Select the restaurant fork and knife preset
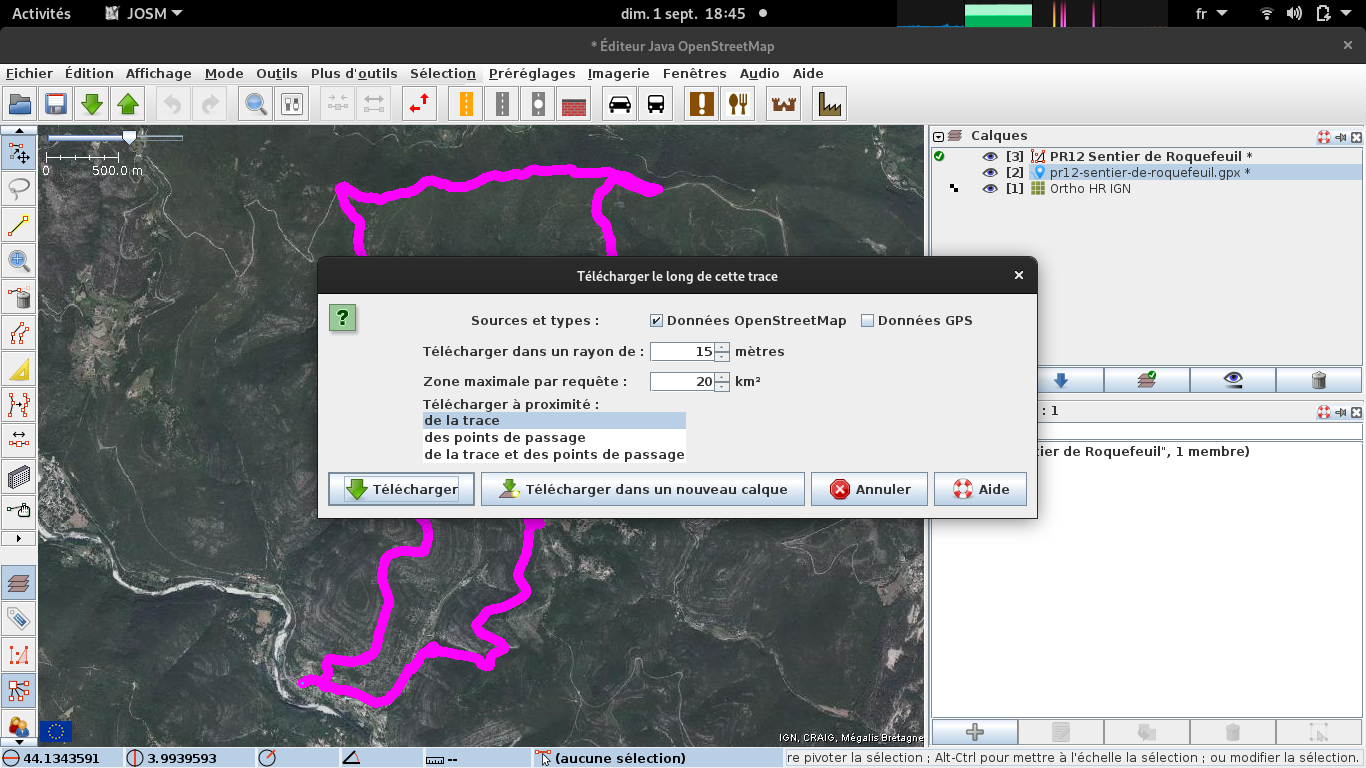The height and width of the screenshot is (768, 1366). (x=738, y=104)
